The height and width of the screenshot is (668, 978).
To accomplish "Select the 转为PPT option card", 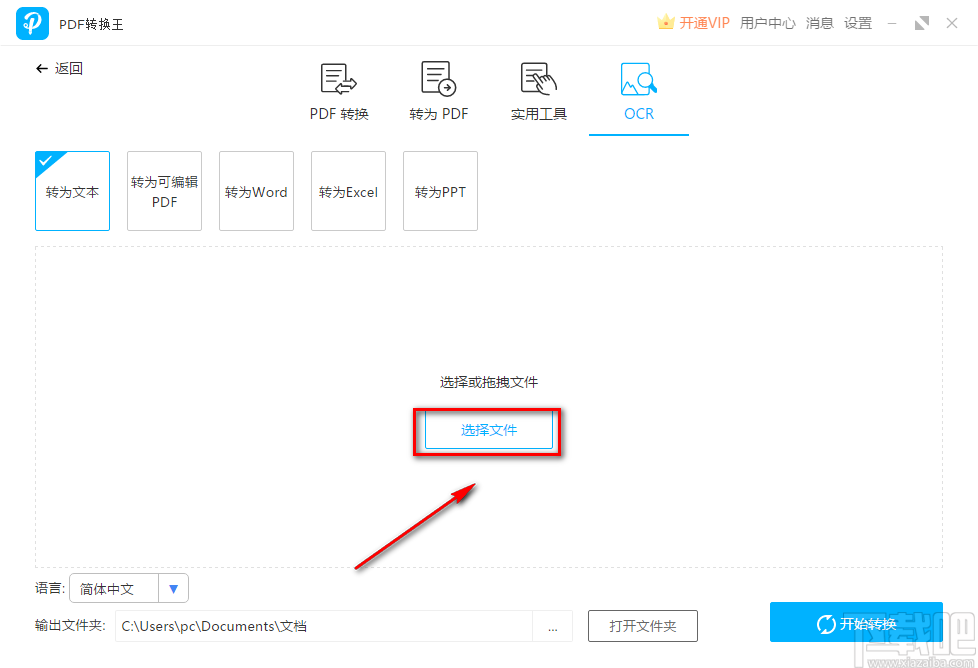I will (440, 191).
